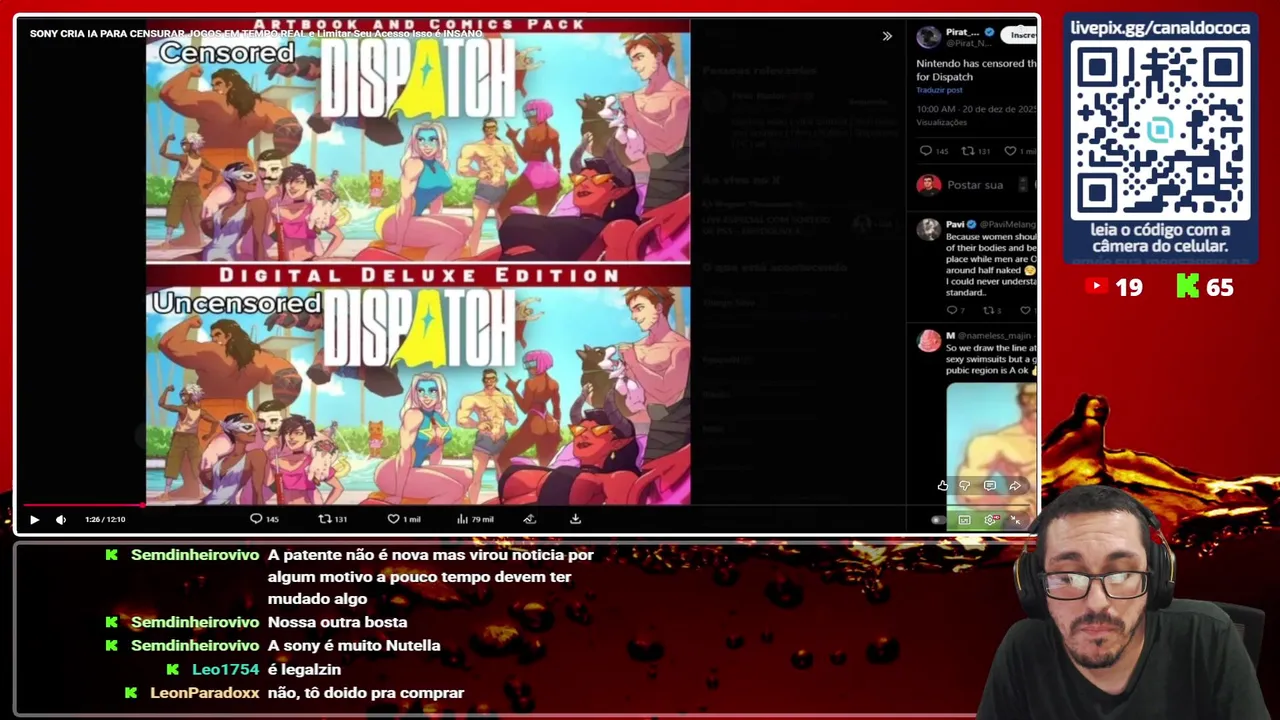Click the thumbs down icon on the video

coord(965,486)
